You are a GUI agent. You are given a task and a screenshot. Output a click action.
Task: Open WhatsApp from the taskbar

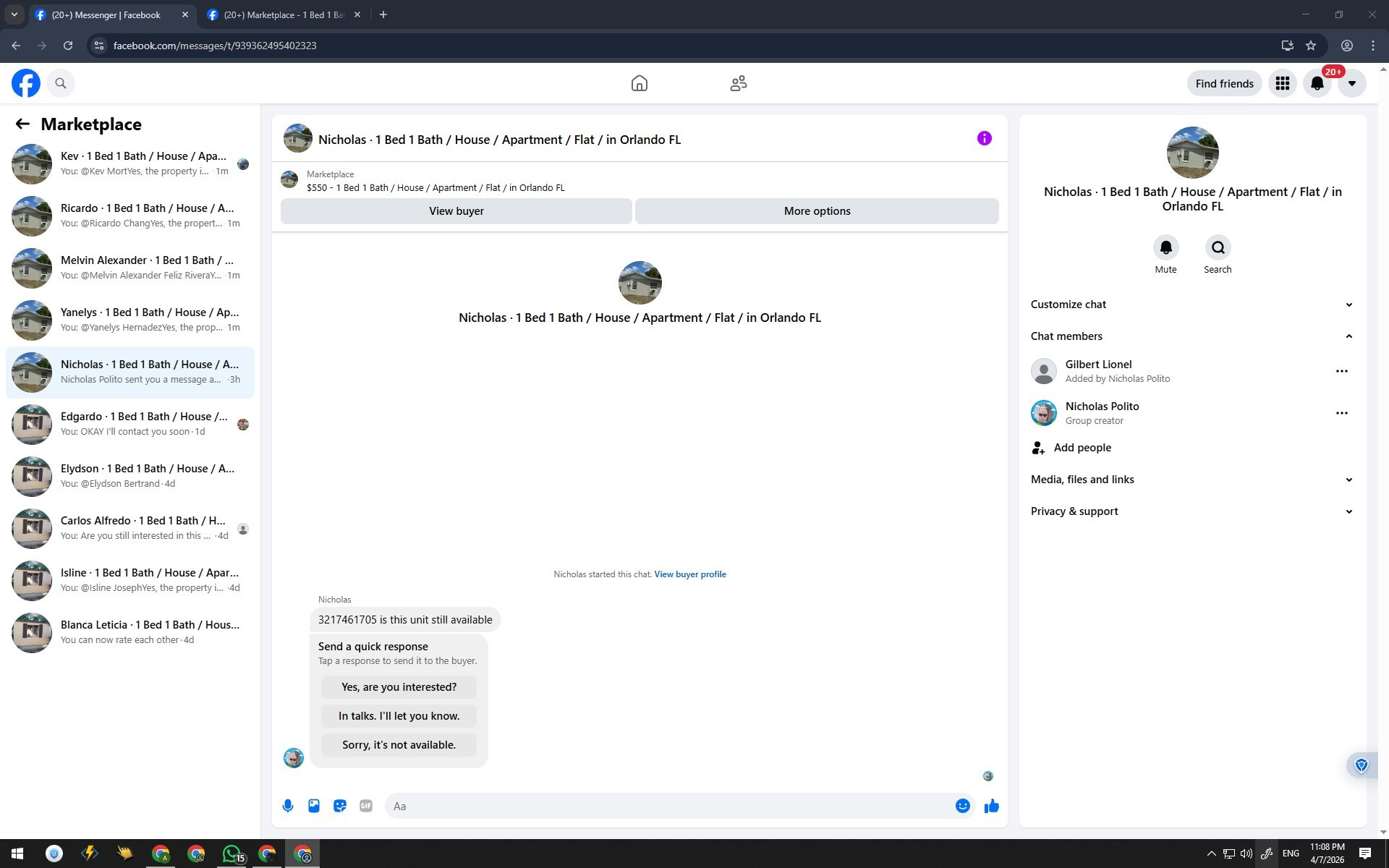(231, 854)
